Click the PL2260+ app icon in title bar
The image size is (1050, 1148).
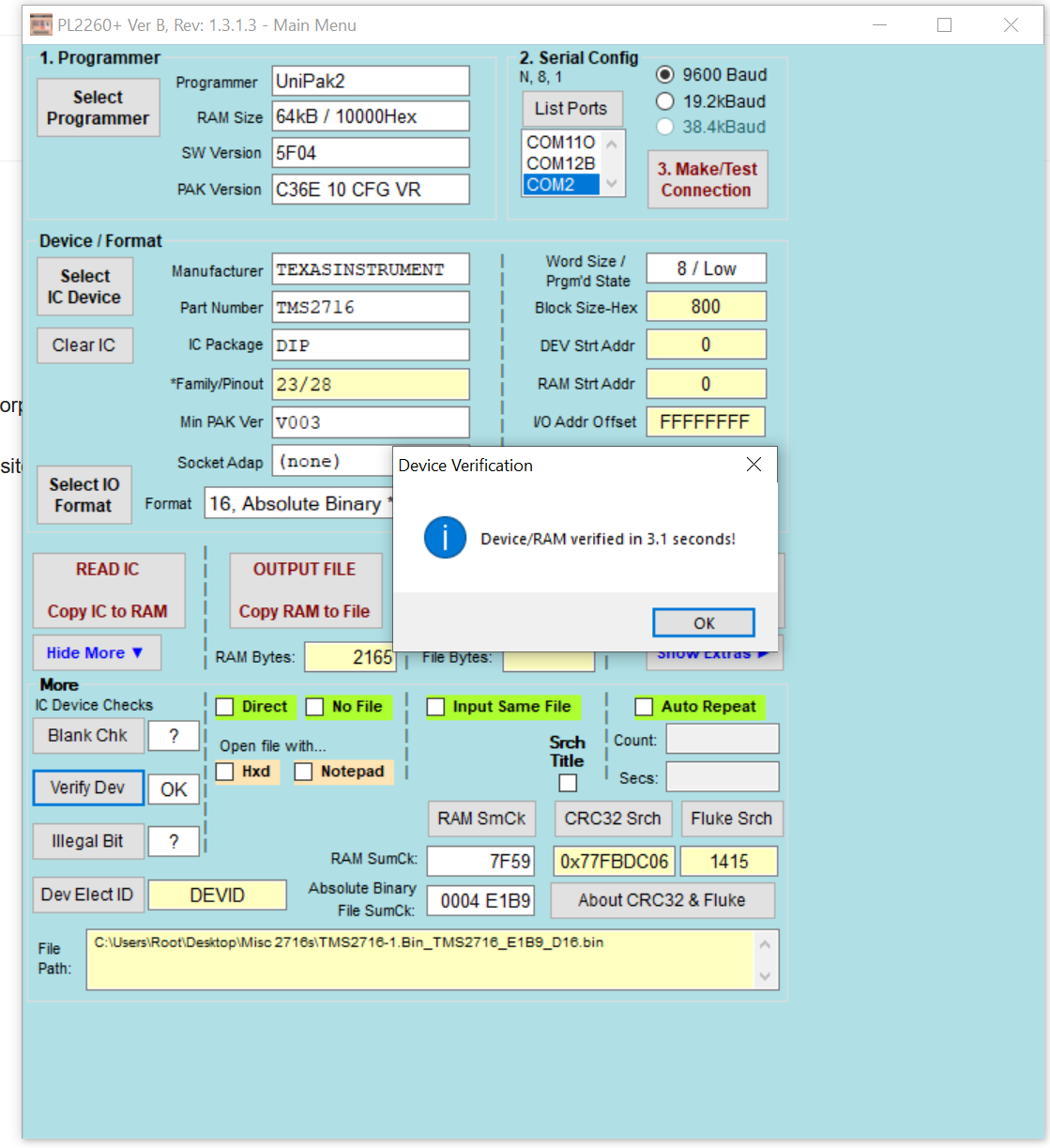pos(41,25)
